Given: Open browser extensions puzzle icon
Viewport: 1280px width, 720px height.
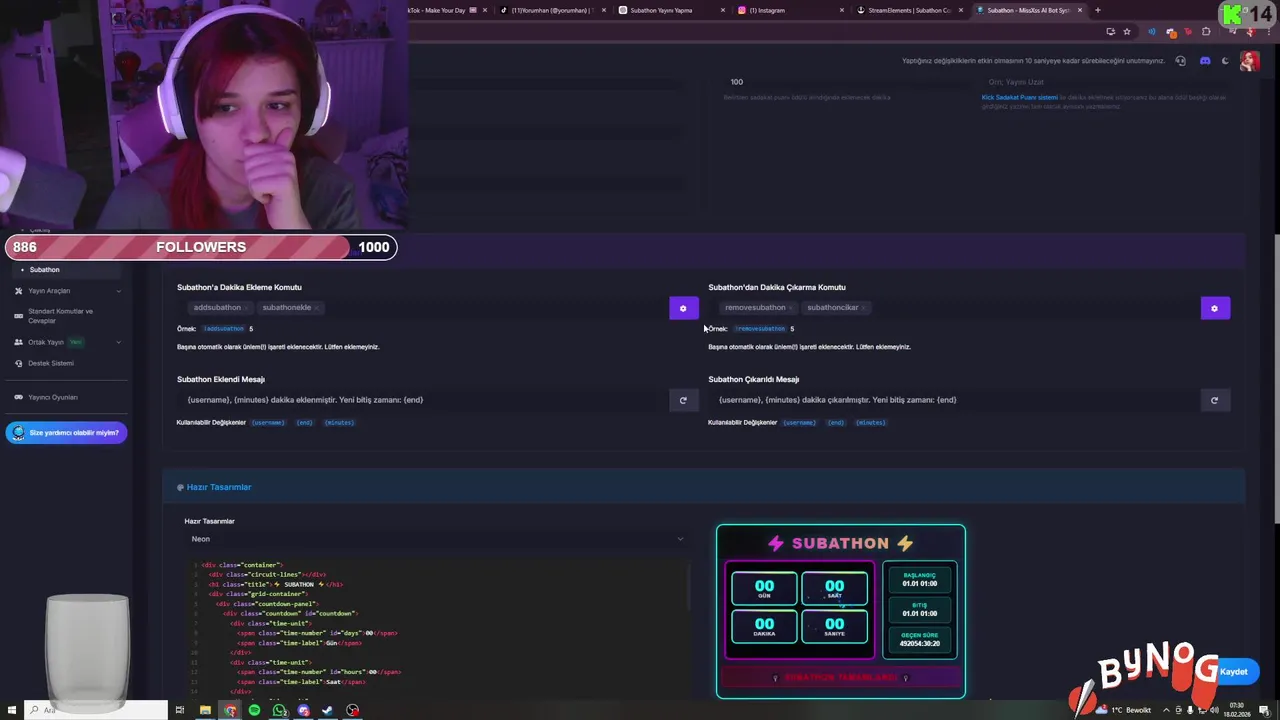Looking at the screenshot, I should (1206, 31).
